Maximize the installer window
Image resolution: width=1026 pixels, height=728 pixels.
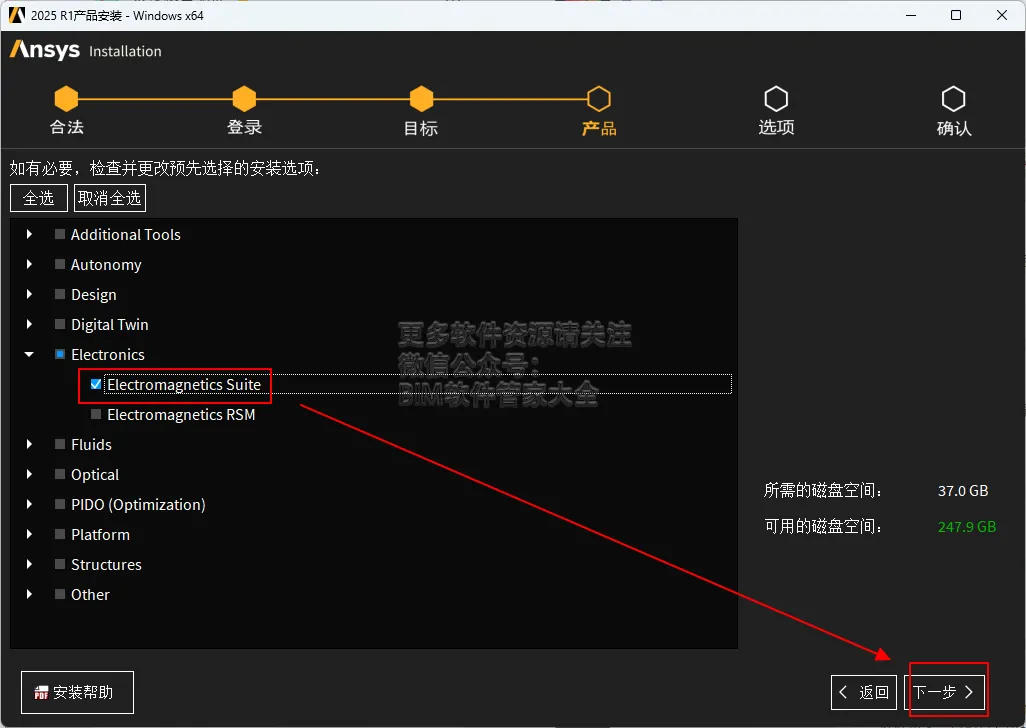[956, 15]
